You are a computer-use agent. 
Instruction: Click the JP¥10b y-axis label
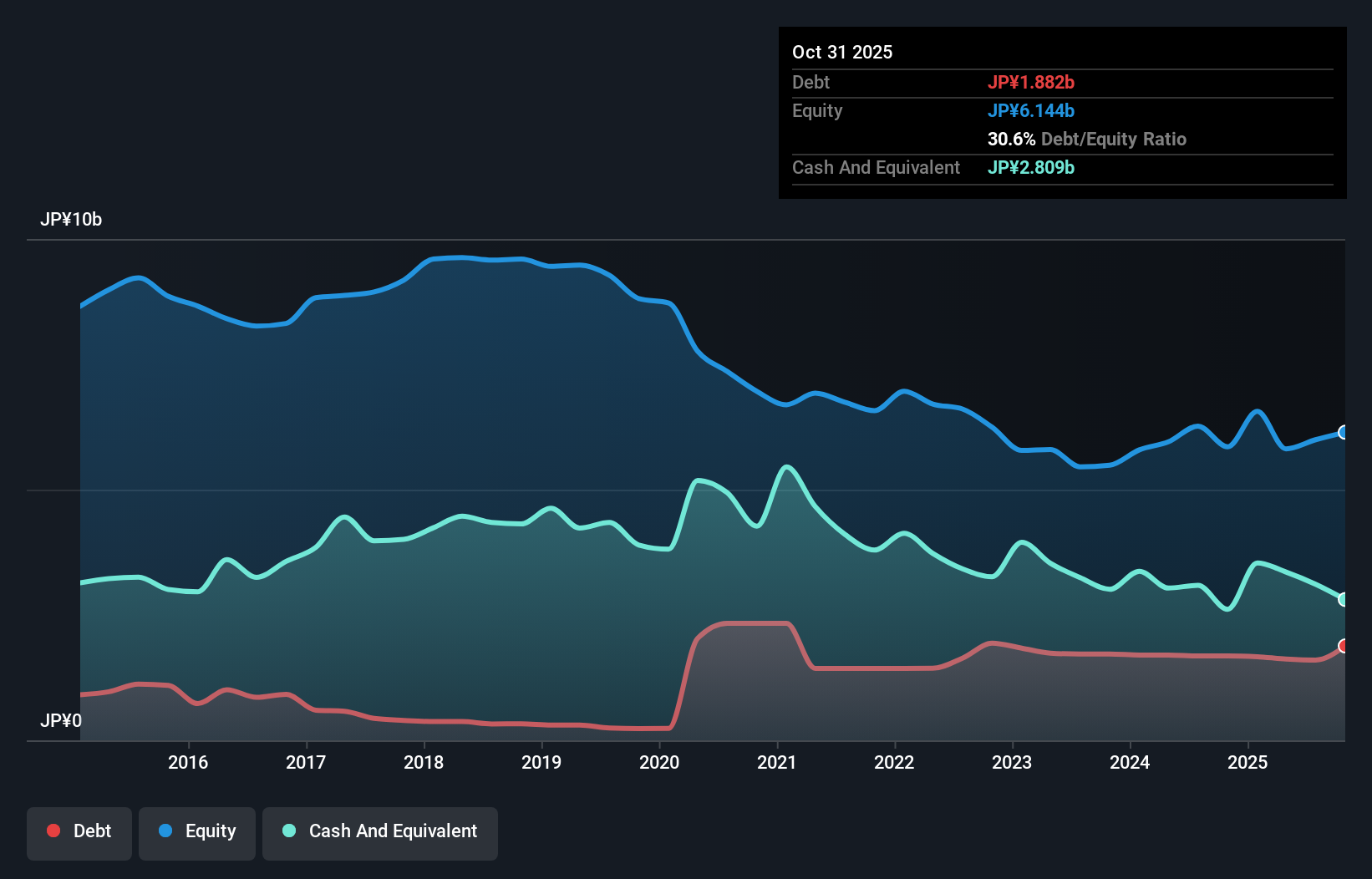(x=71, y=220)
